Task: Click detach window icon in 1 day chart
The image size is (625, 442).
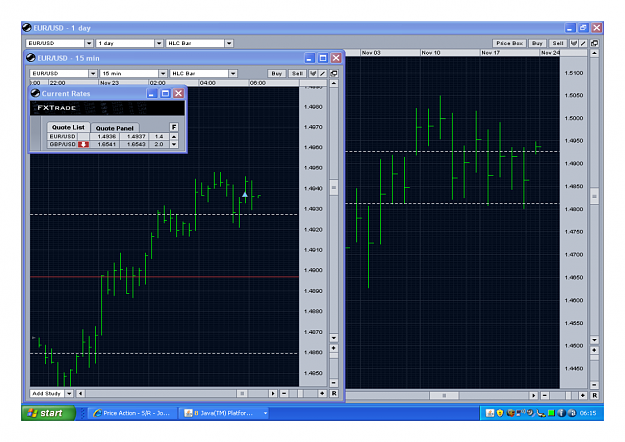Action: [594, 43]
